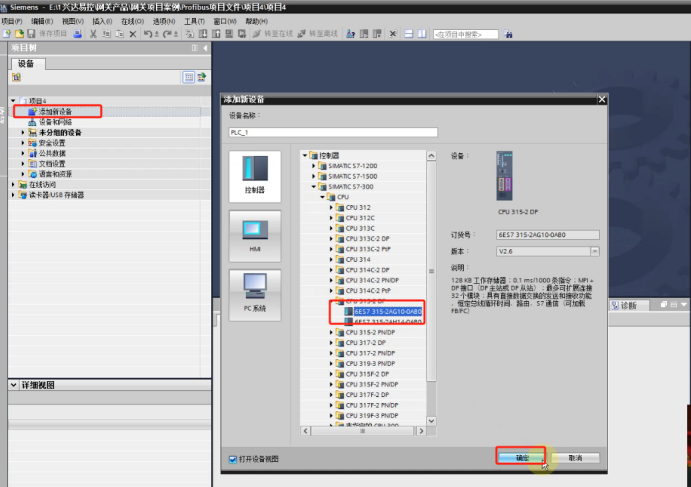Expand the 在线访问 node
Image resolution: width=691 pixels, height=487 pixels.
(13, 184)
